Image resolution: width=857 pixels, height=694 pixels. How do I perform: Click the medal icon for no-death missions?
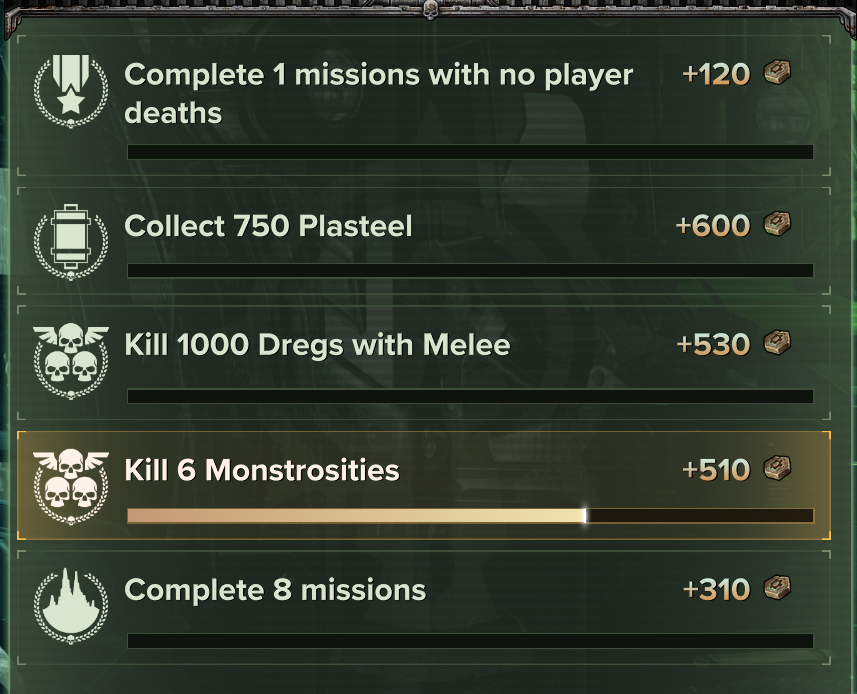coord(70,92)
